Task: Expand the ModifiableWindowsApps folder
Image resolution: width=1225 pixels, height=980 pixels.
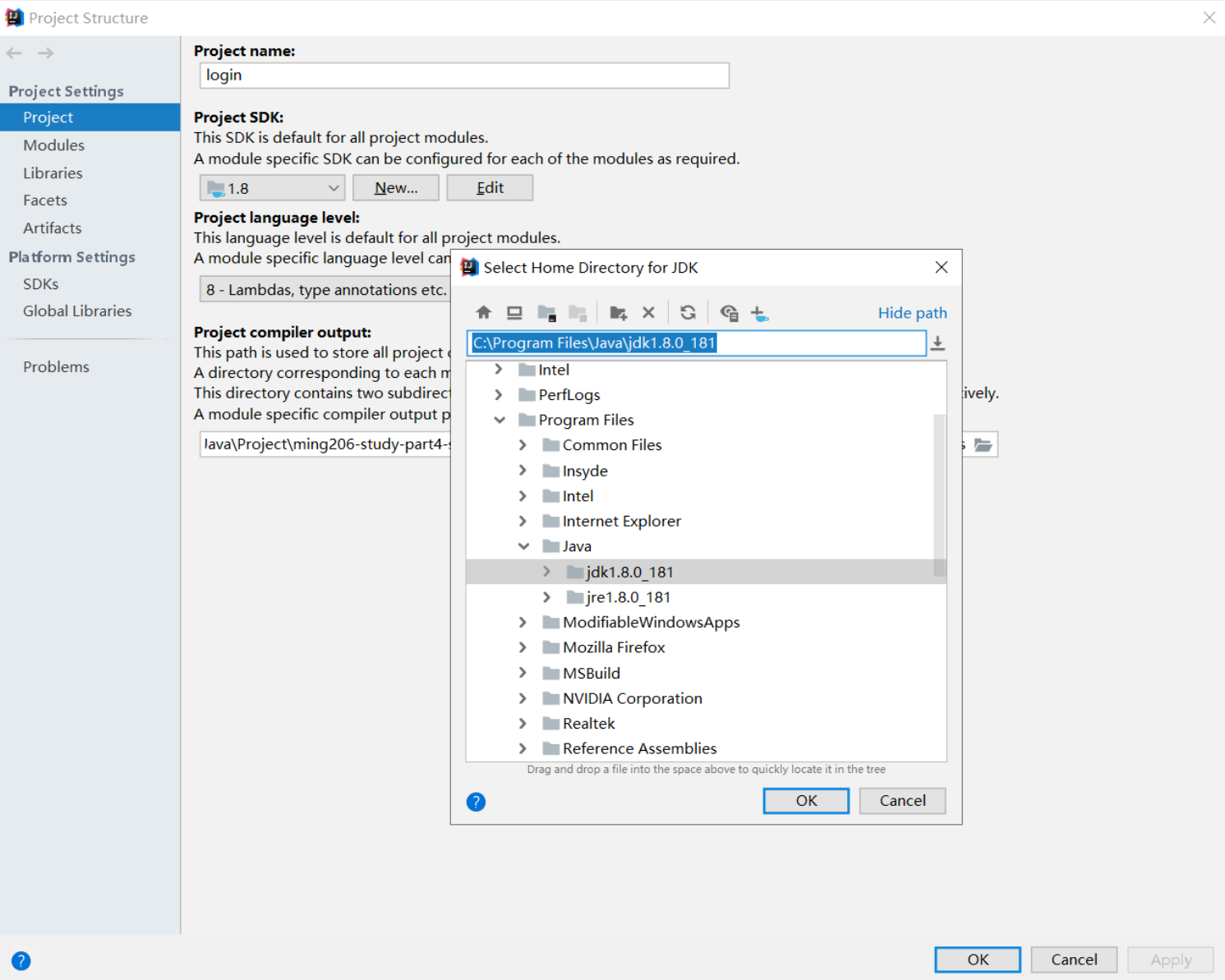Action: pos(523,622)
